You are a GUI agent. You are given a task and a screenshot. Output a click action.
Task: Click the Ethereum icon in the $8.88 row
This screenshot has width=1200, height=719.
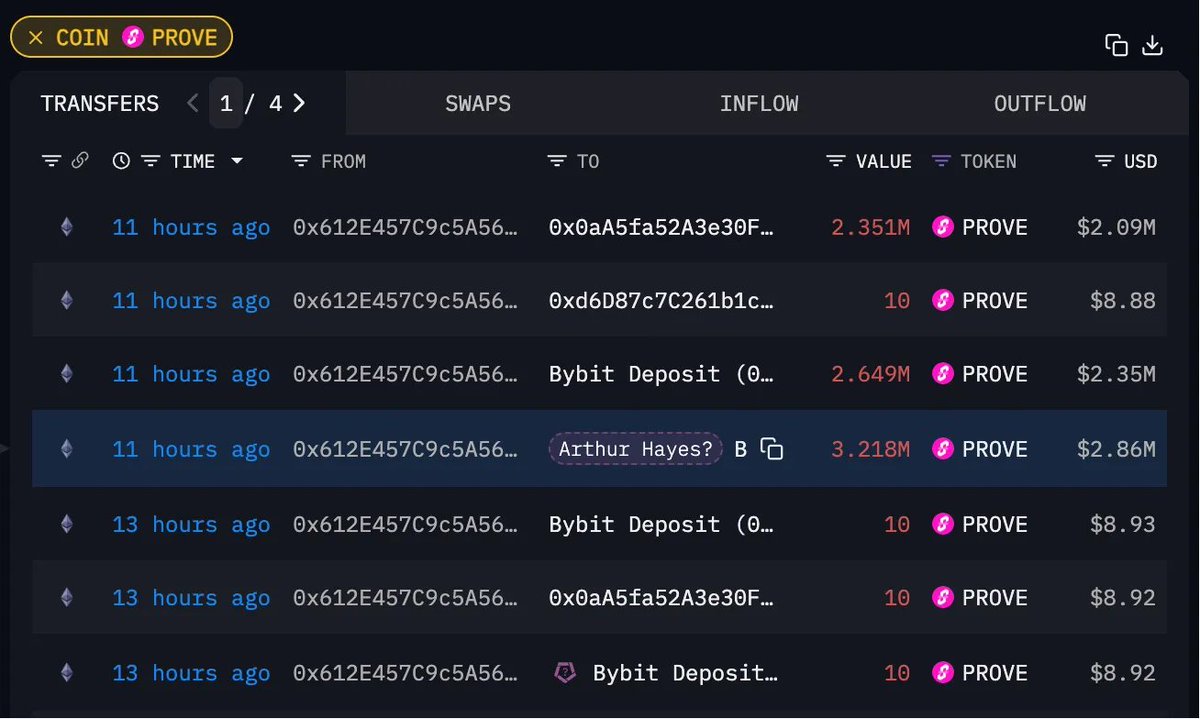pyautogui.click(x=66, y=300)
